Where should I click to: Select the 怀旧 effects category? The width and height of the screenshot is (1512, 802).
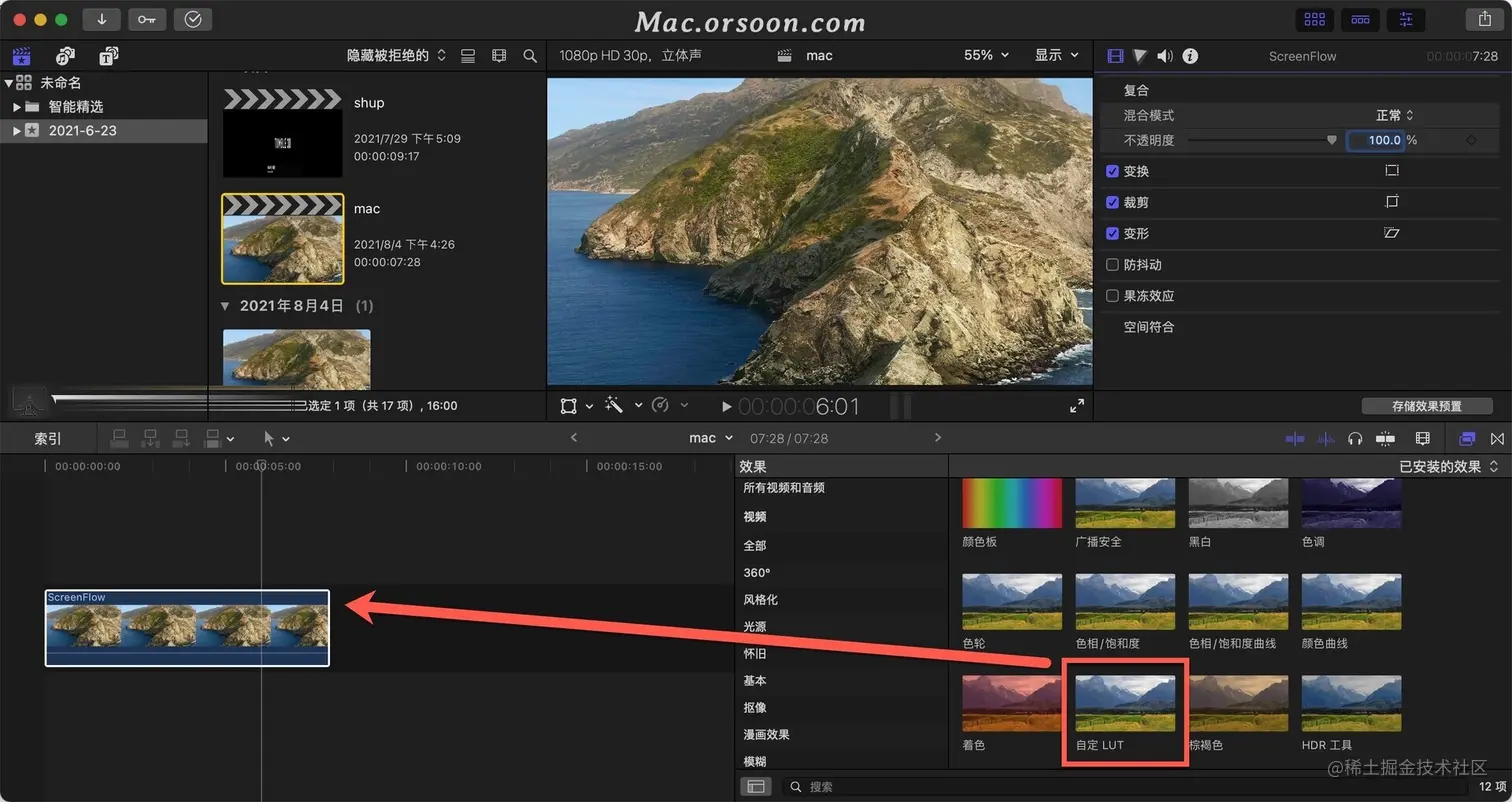(x=755, y=654)
